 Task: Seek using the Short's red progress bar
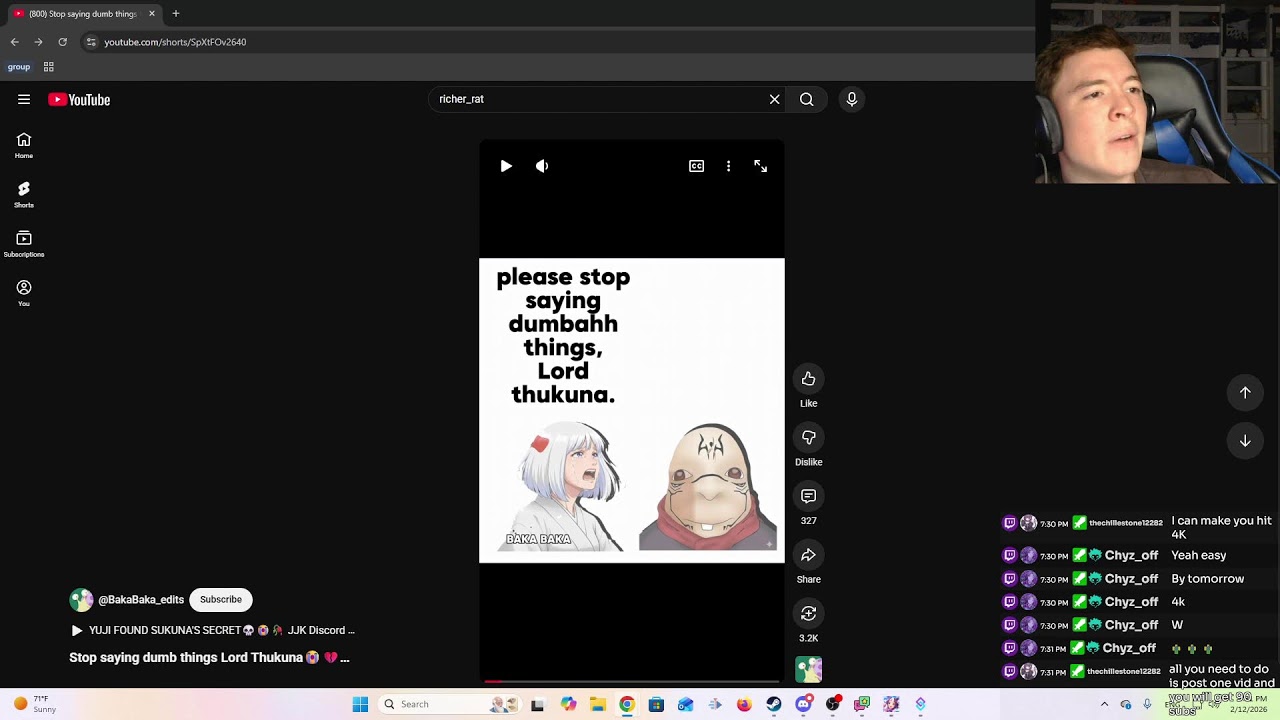632,681
